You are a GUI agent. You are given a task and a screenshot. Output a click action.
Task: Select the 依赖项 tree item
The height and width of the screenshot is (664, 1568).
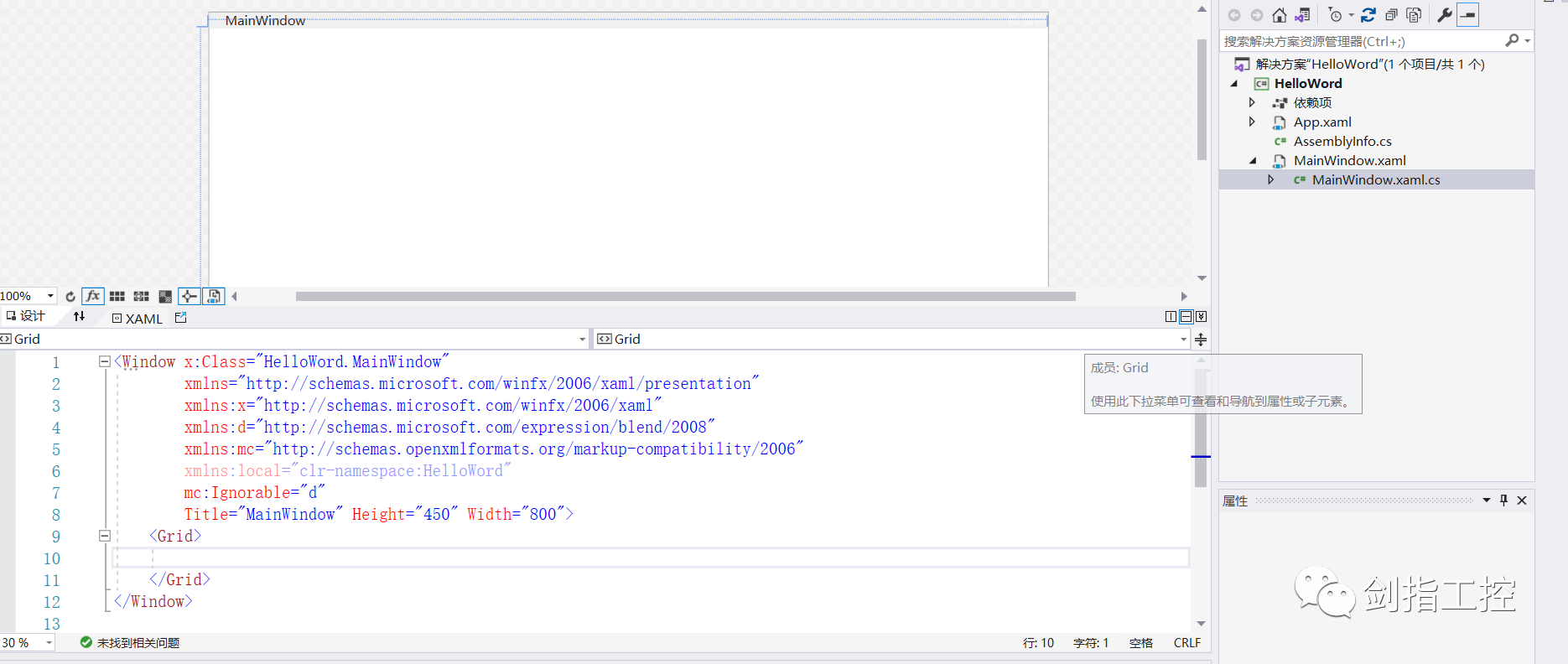pos(1312,103)
